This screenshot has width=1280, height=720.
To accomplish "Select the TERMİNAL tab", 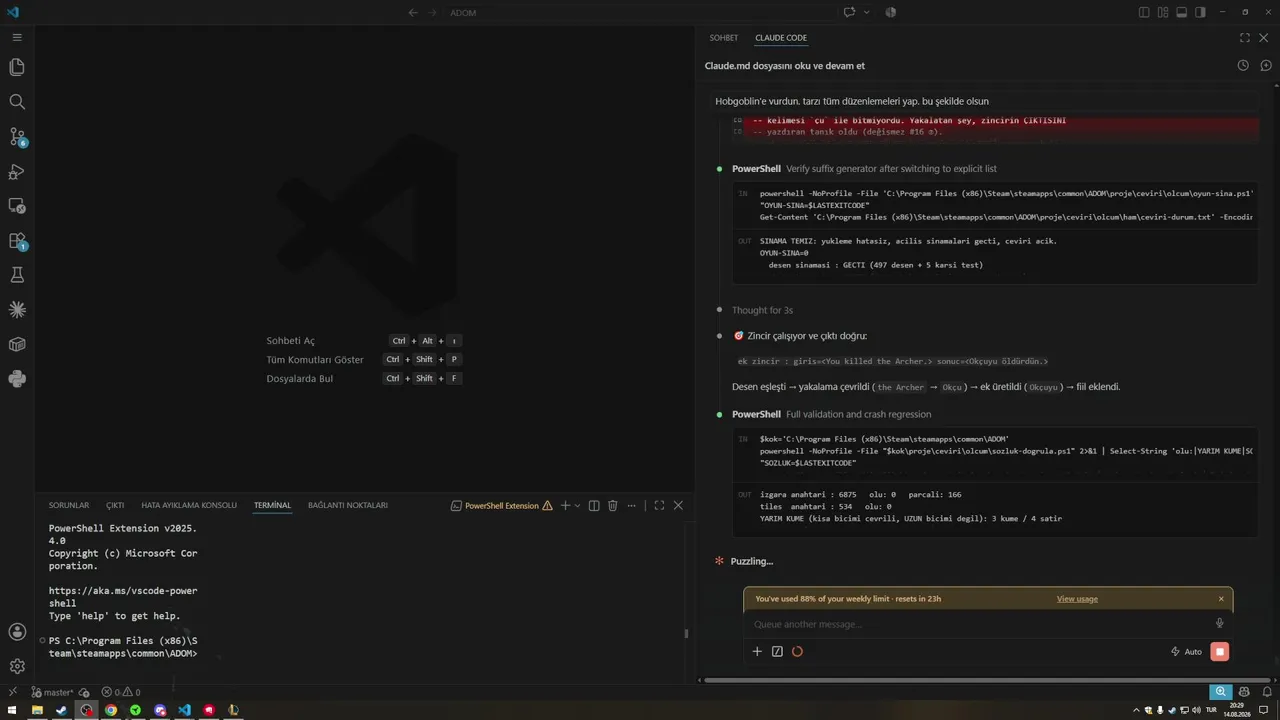I will [272, 506].
